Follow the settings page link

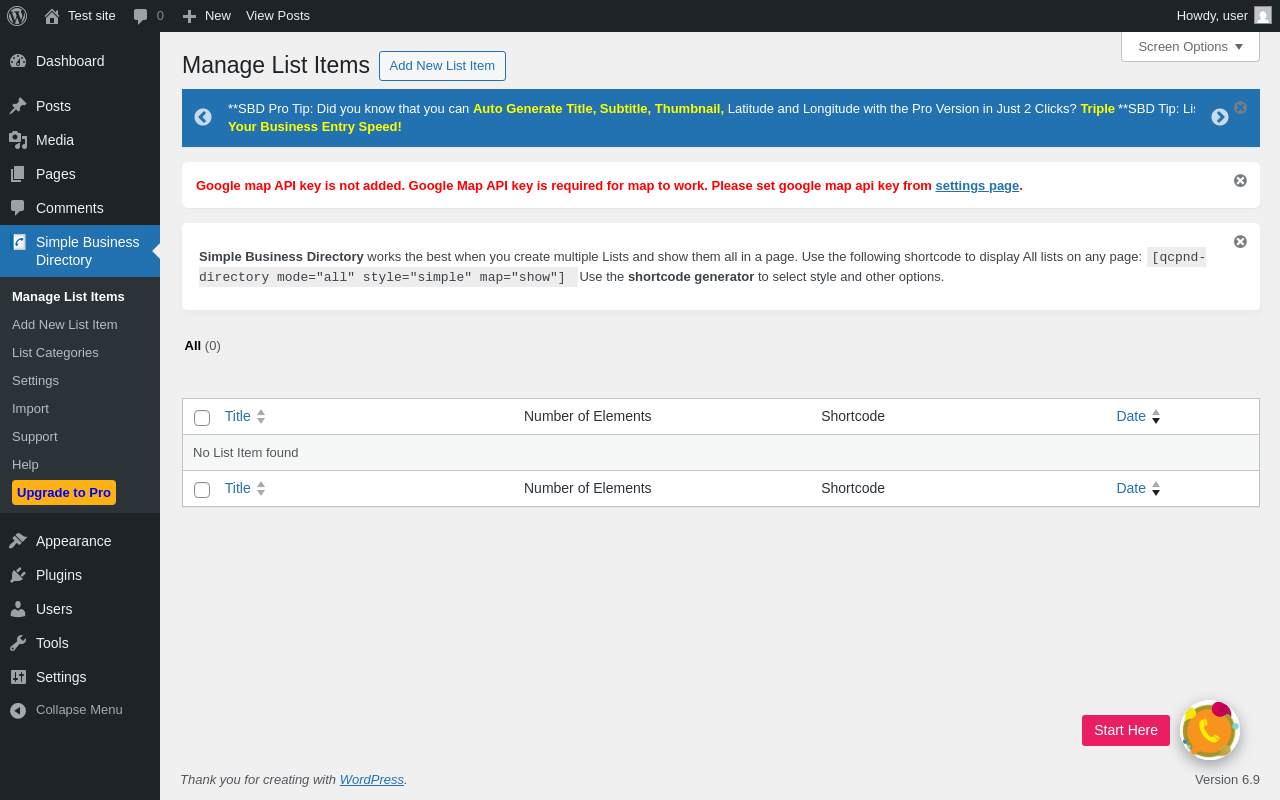coord(977,185)
